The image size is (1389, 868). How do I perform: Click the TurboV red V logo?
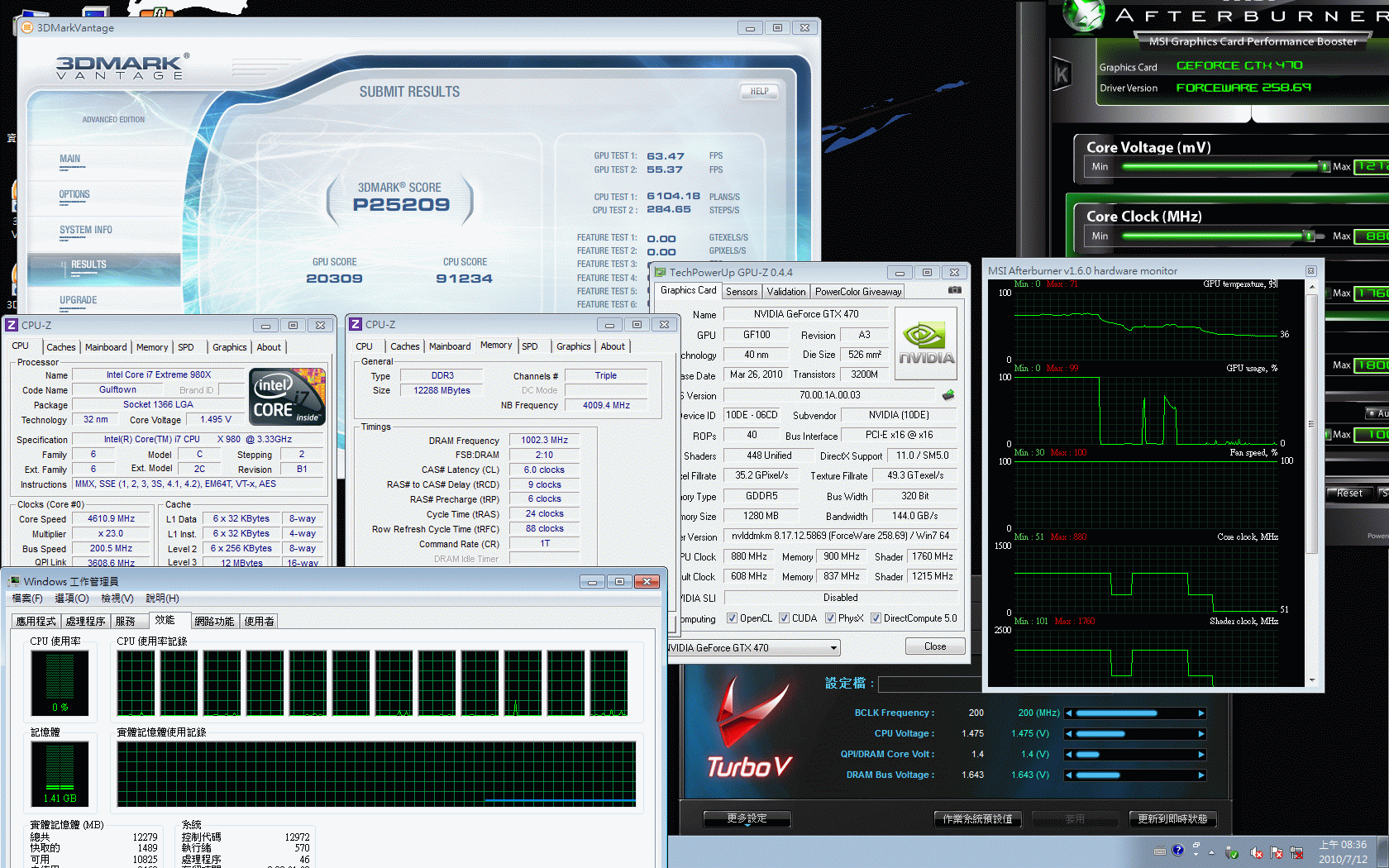(x=751, y=712)
